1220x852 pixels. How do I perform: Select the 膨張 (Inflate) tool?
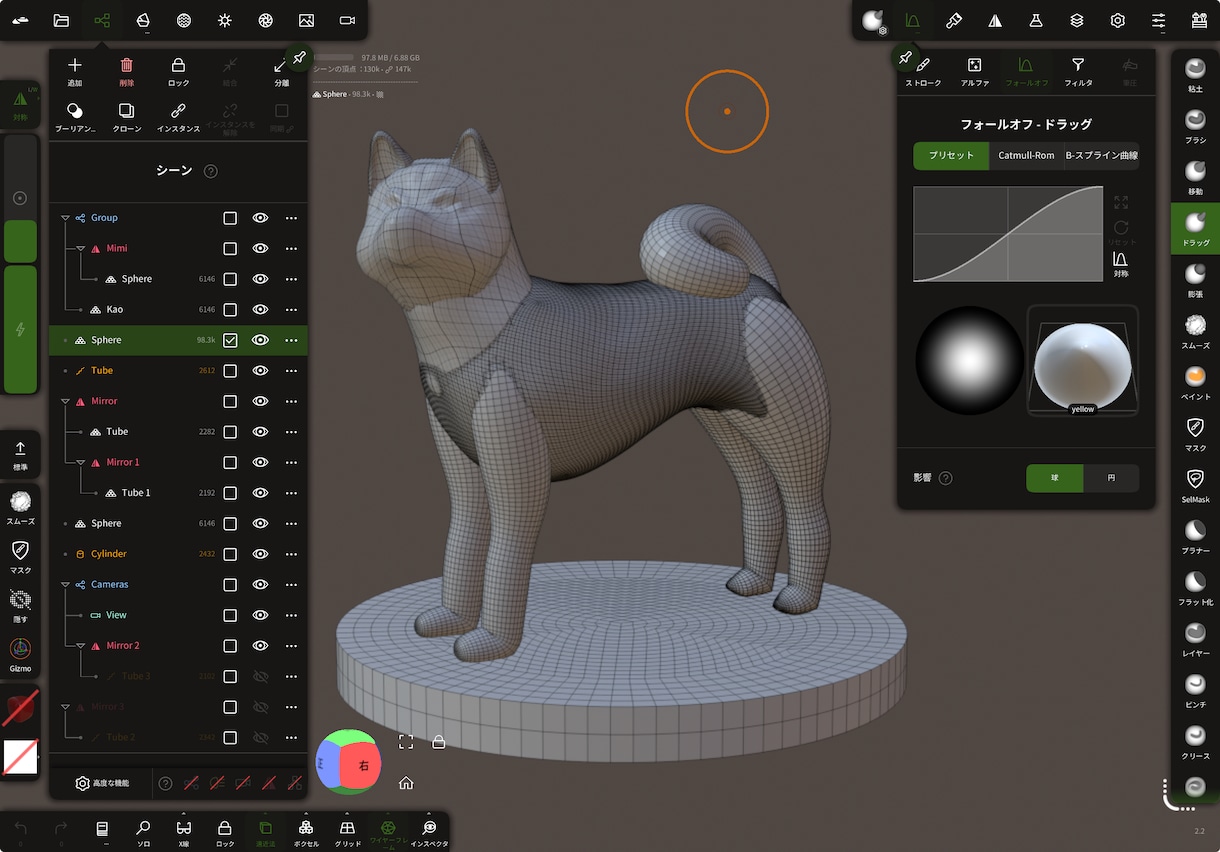click(x=1195, y=281)
